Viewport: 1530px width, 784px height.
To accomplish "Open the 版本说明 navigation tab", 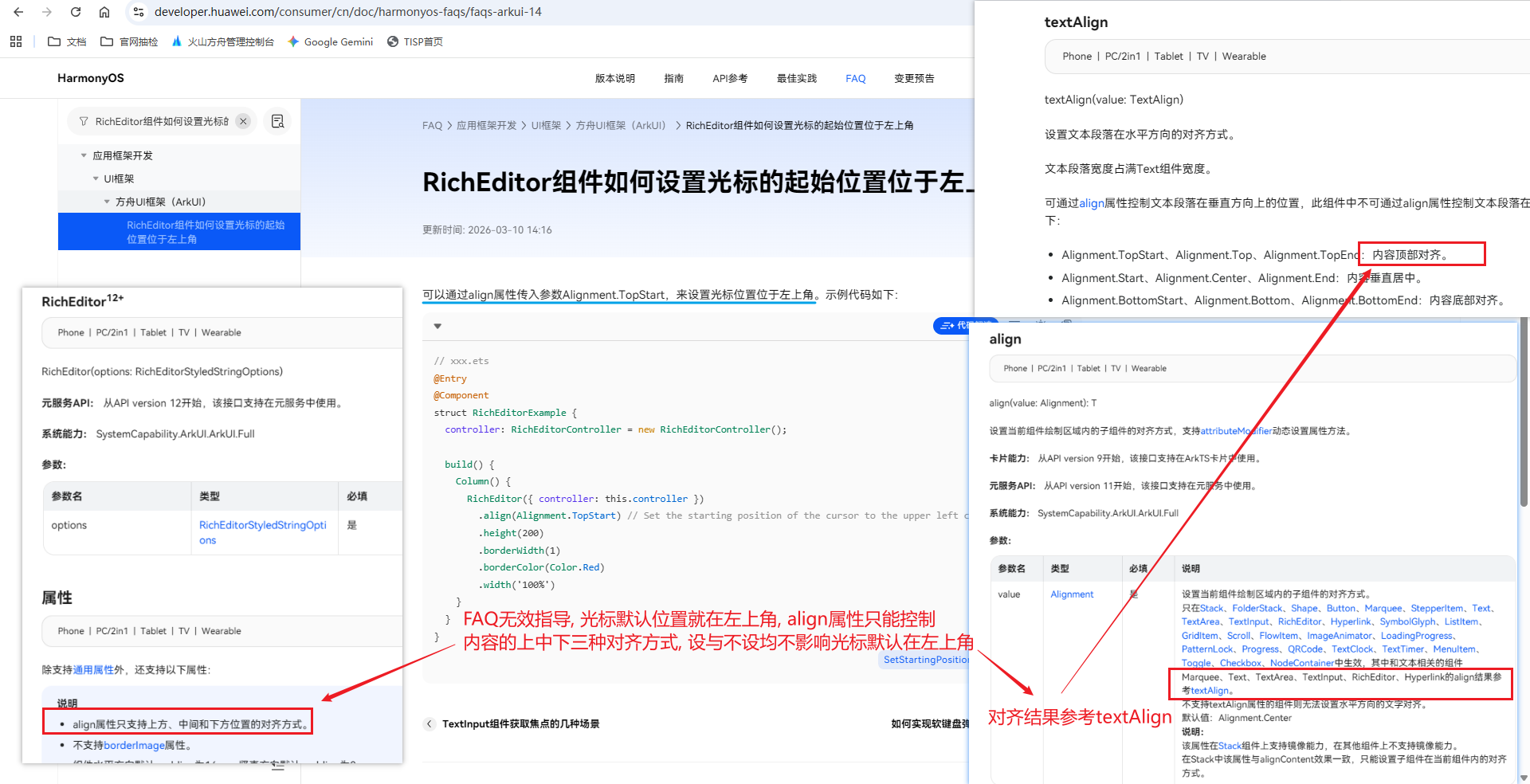I will 615,78.
